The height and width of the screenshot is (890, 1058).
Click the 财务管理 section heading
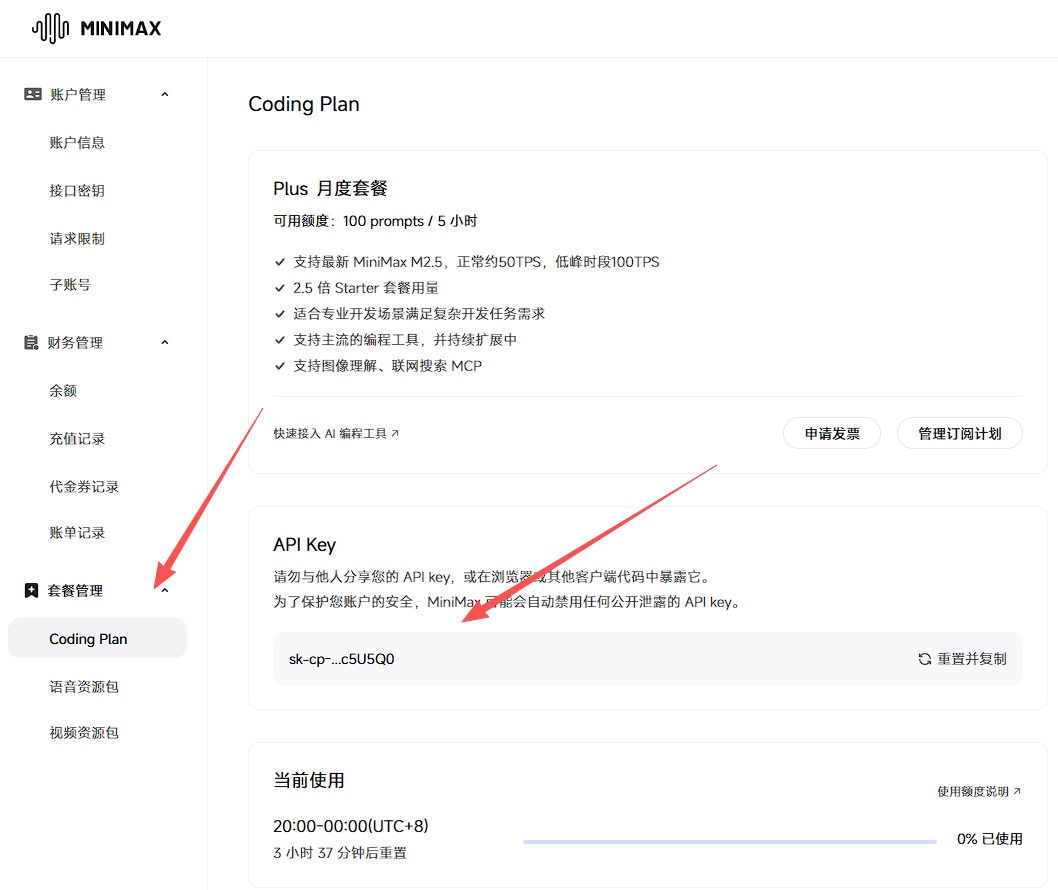(x=75, y=343)
